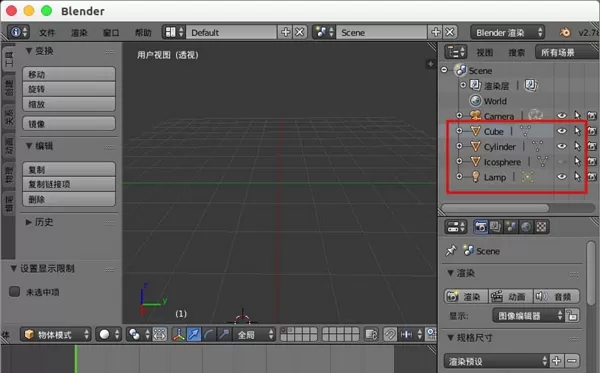Toggle Cube selectability cursor icon
Image resolution: width=600 pixels, height=373 pixels.
point(577,131)
